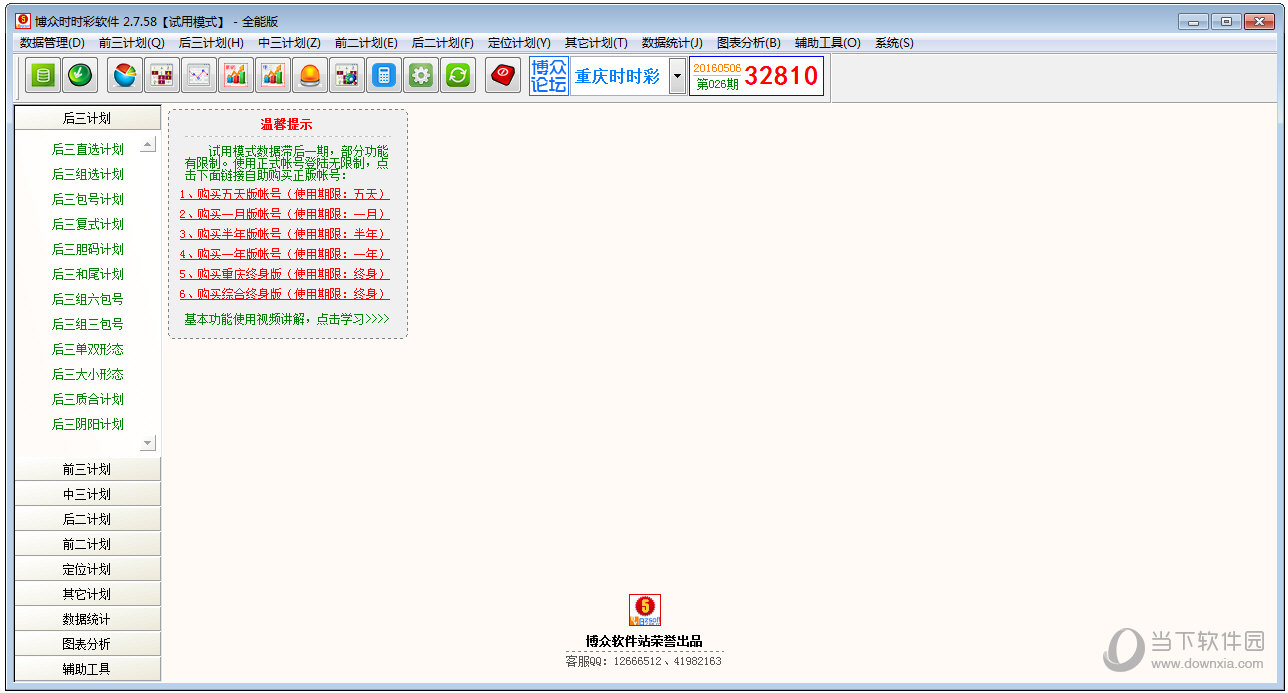
Task: Click the 购买综合终身版 purchase link
Action: [x=284, y=294]
